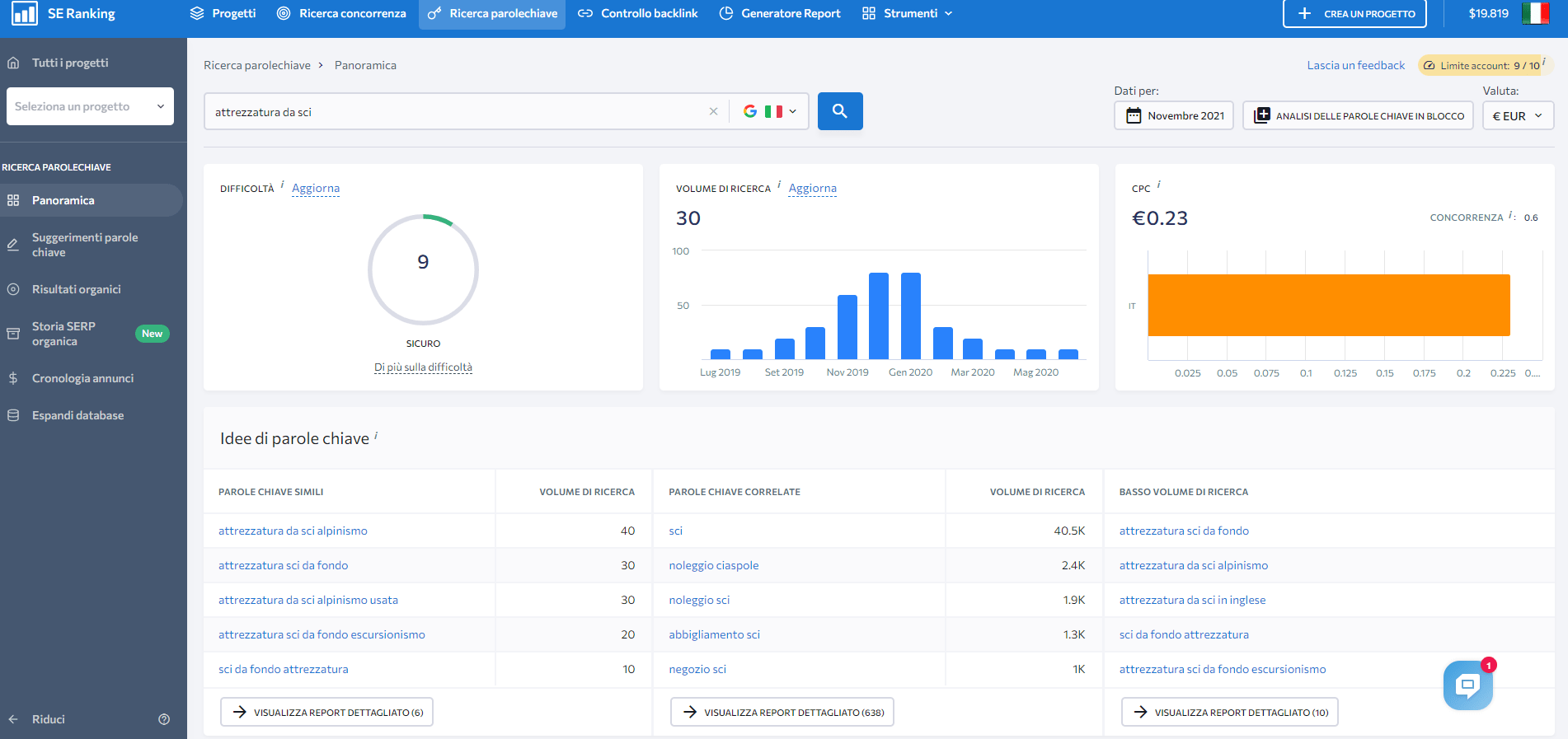Image resolution: width=1568 pixels, height=739 pixels.
Task: Click Analisi delle parole chiave in blocco
Action: click(x=1358, y=115)
